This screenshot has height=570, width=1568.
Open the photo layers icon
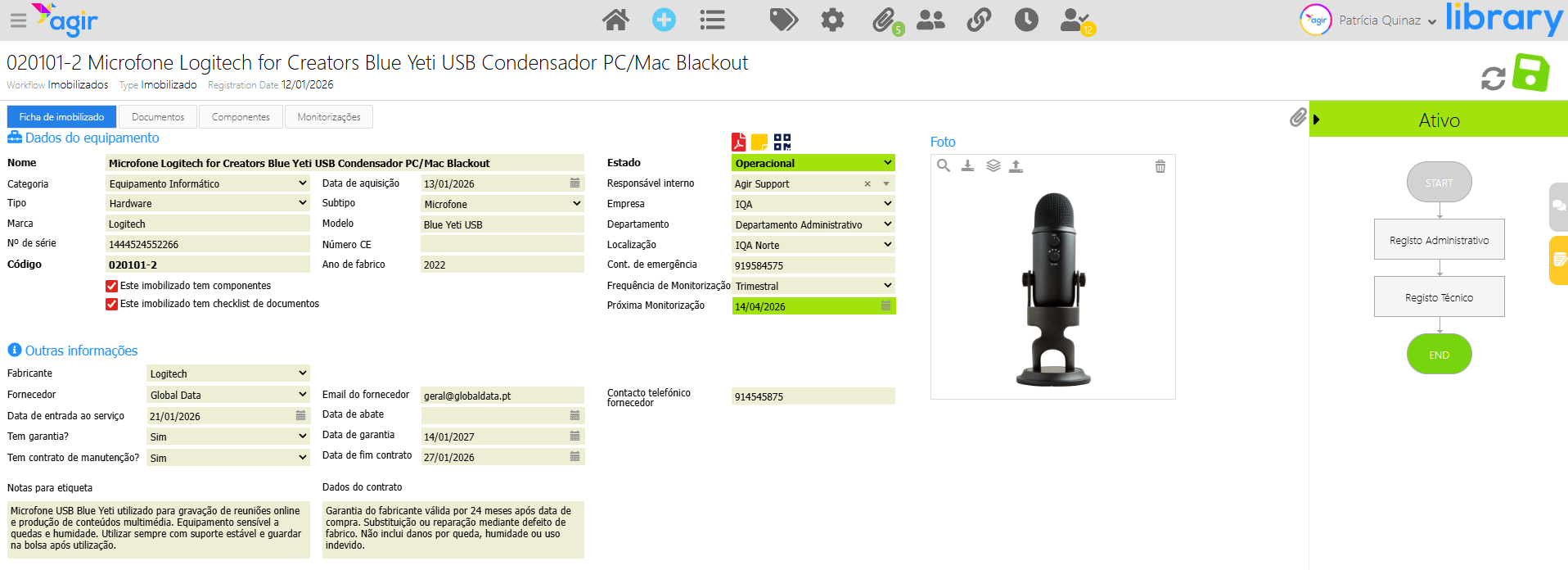click(993, 165)
